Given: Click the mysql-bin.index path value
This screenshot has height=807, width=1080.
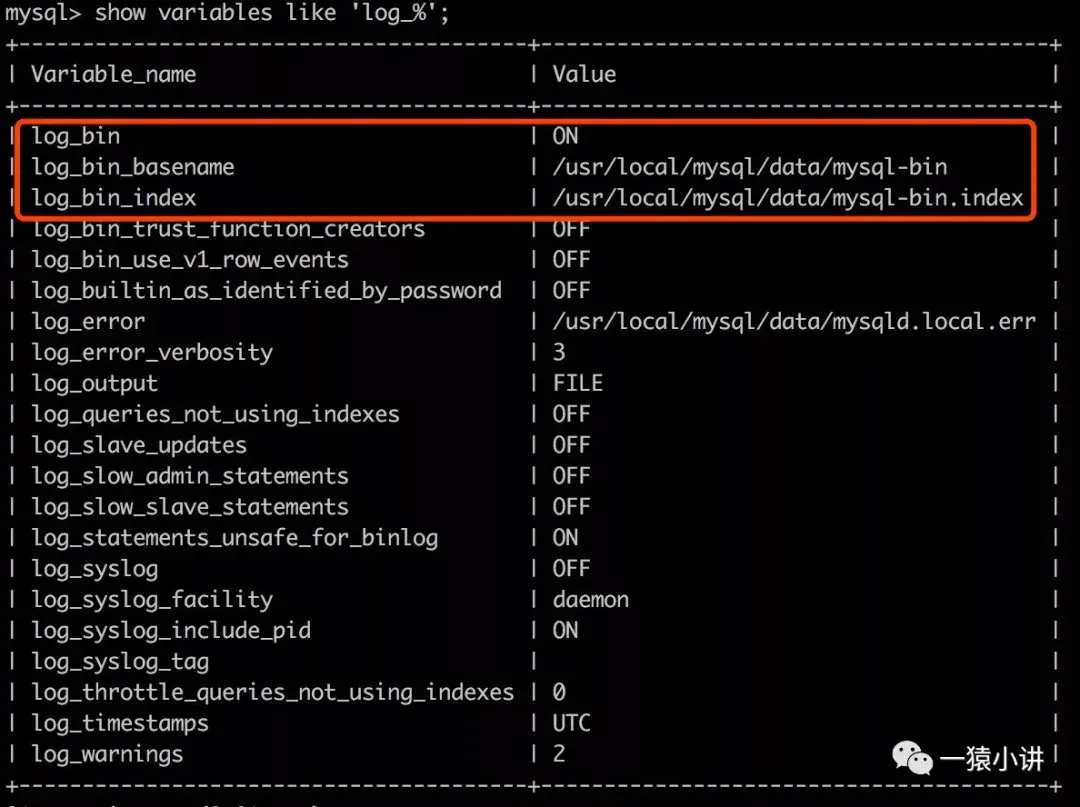Looking at the screenshot, I should pyautogui.click(x=788, y=198).
